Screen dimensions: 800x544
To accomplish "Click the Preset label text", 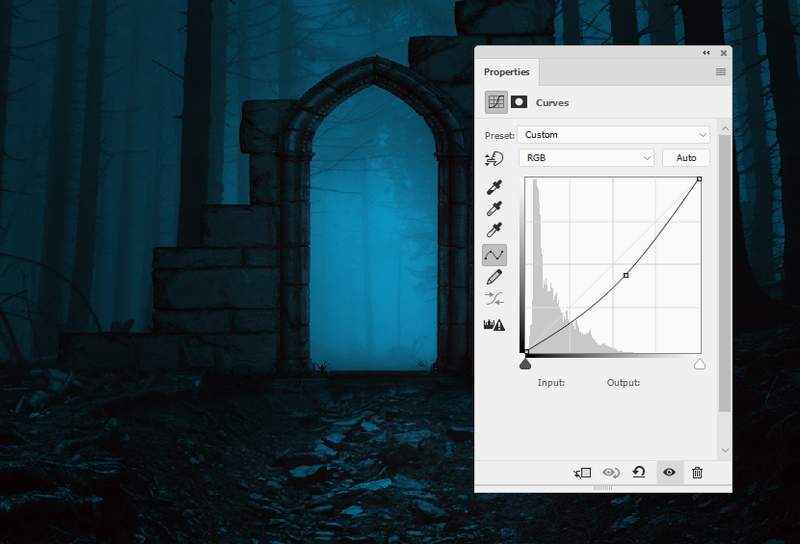I will coord(499,135).
